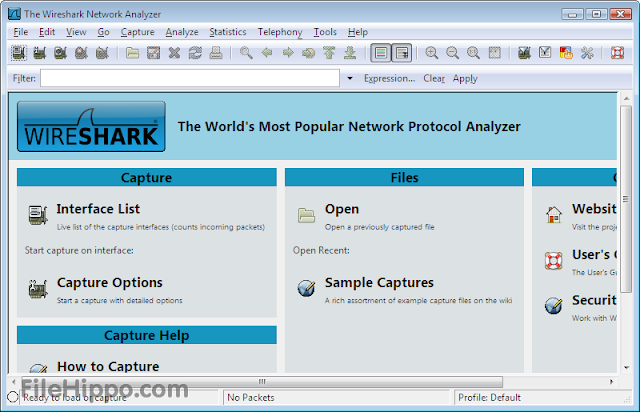
Task: Edit display filters toolbar icon
Action: coord(545,53)
